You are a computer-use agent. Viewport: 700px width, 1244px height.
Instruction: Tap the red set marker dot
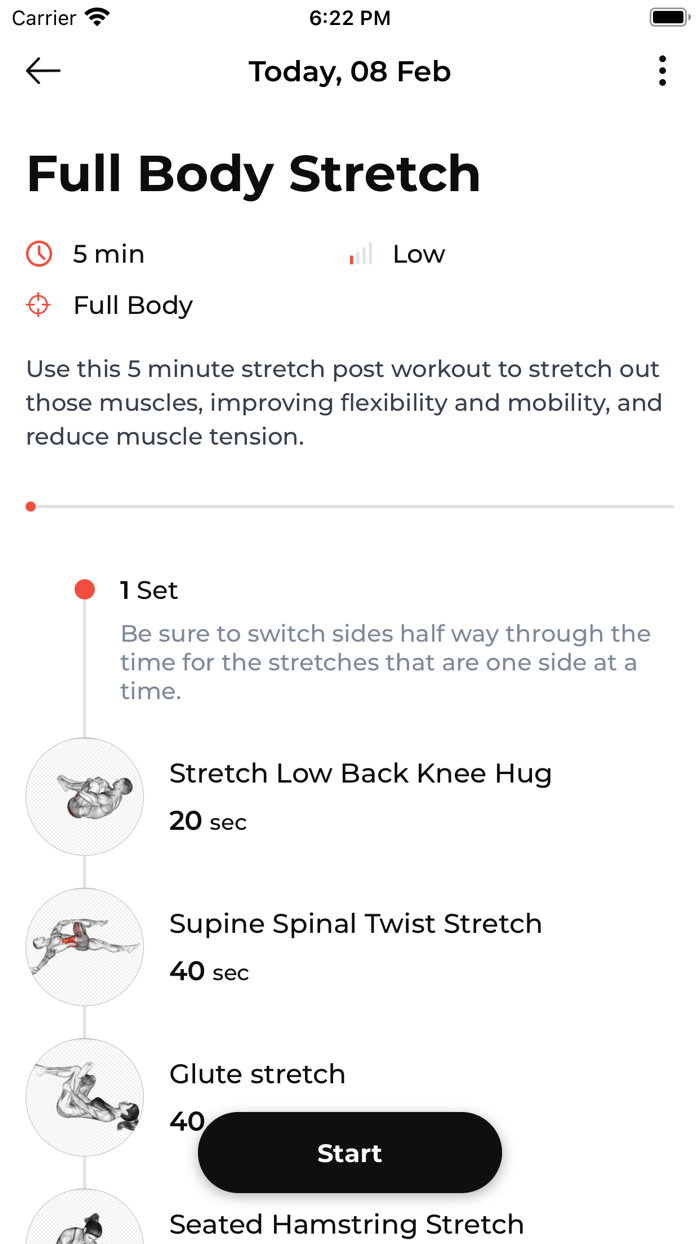(x=84, y=589)
